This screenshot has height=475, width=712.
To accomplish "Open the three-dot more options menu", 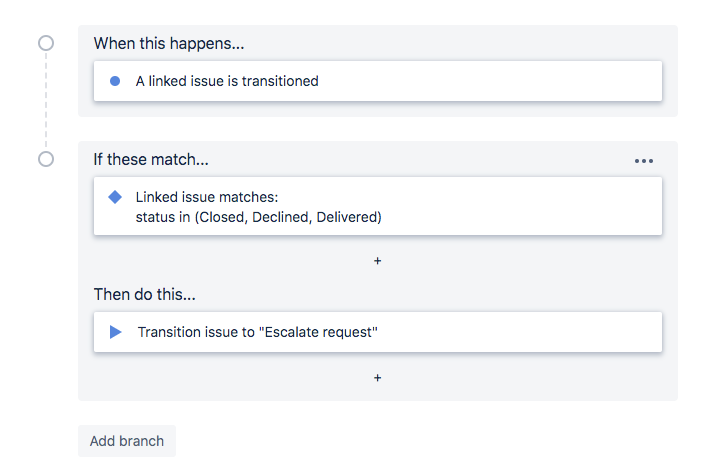I will coord(643,161).
